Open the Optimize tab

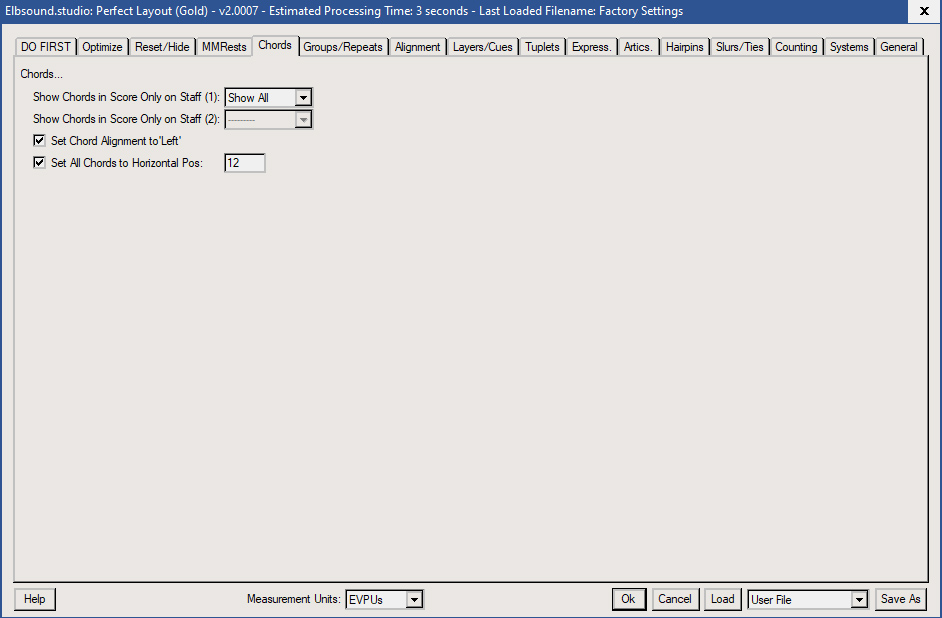point(102,47)
